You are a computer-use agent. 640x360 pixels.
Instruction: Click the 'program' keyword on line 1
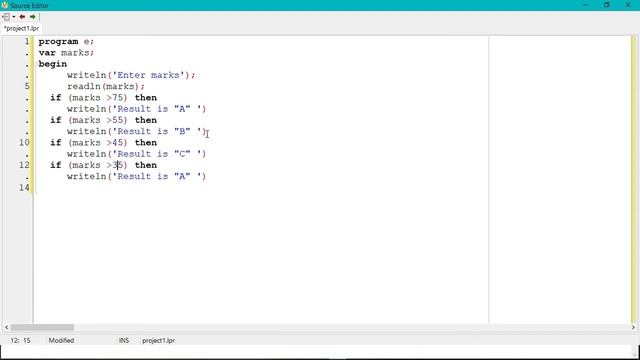tap(58, 42)
